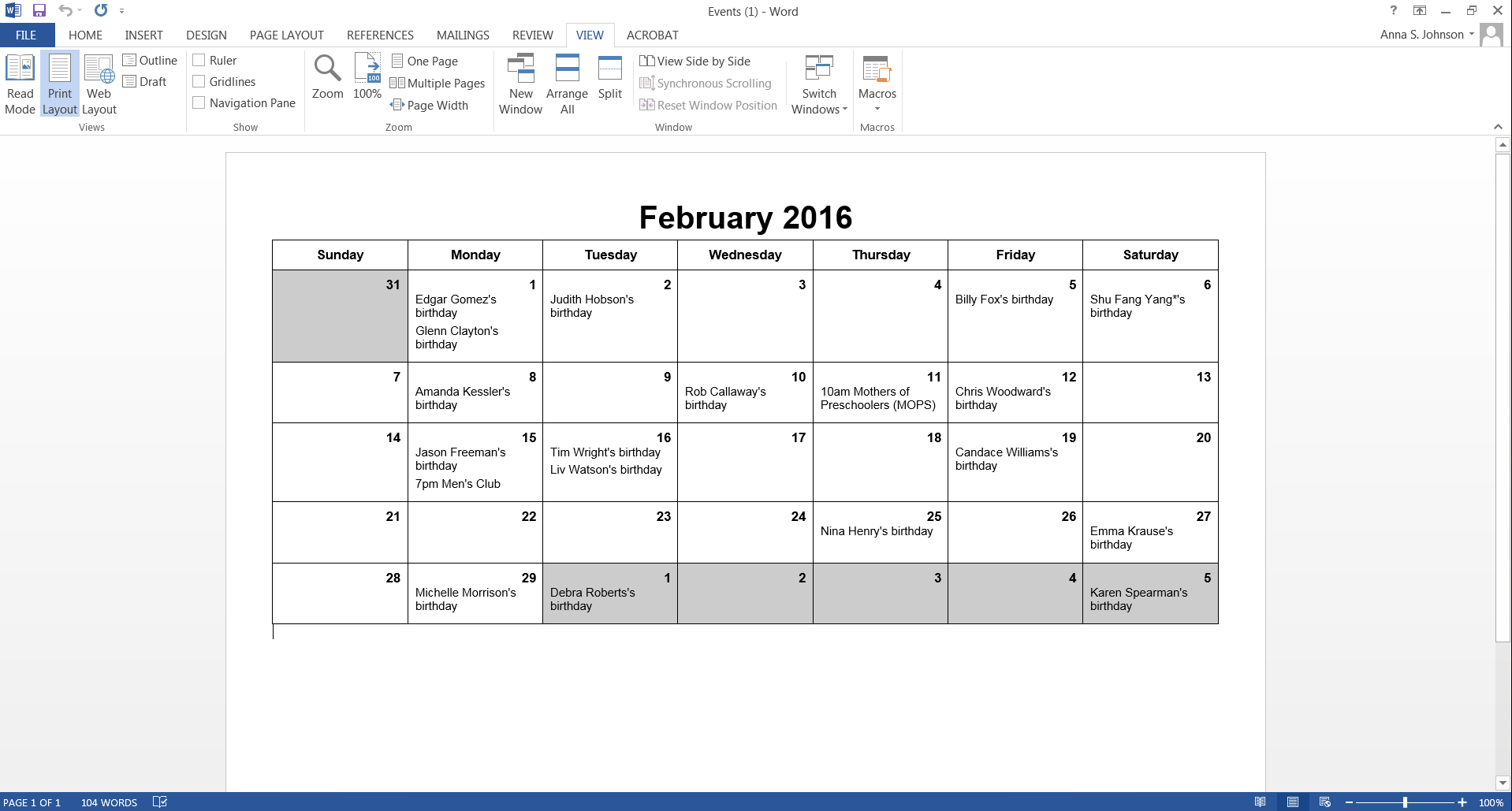
Task: Click the Undo arrow icon
Action: [x=65, y=11]
